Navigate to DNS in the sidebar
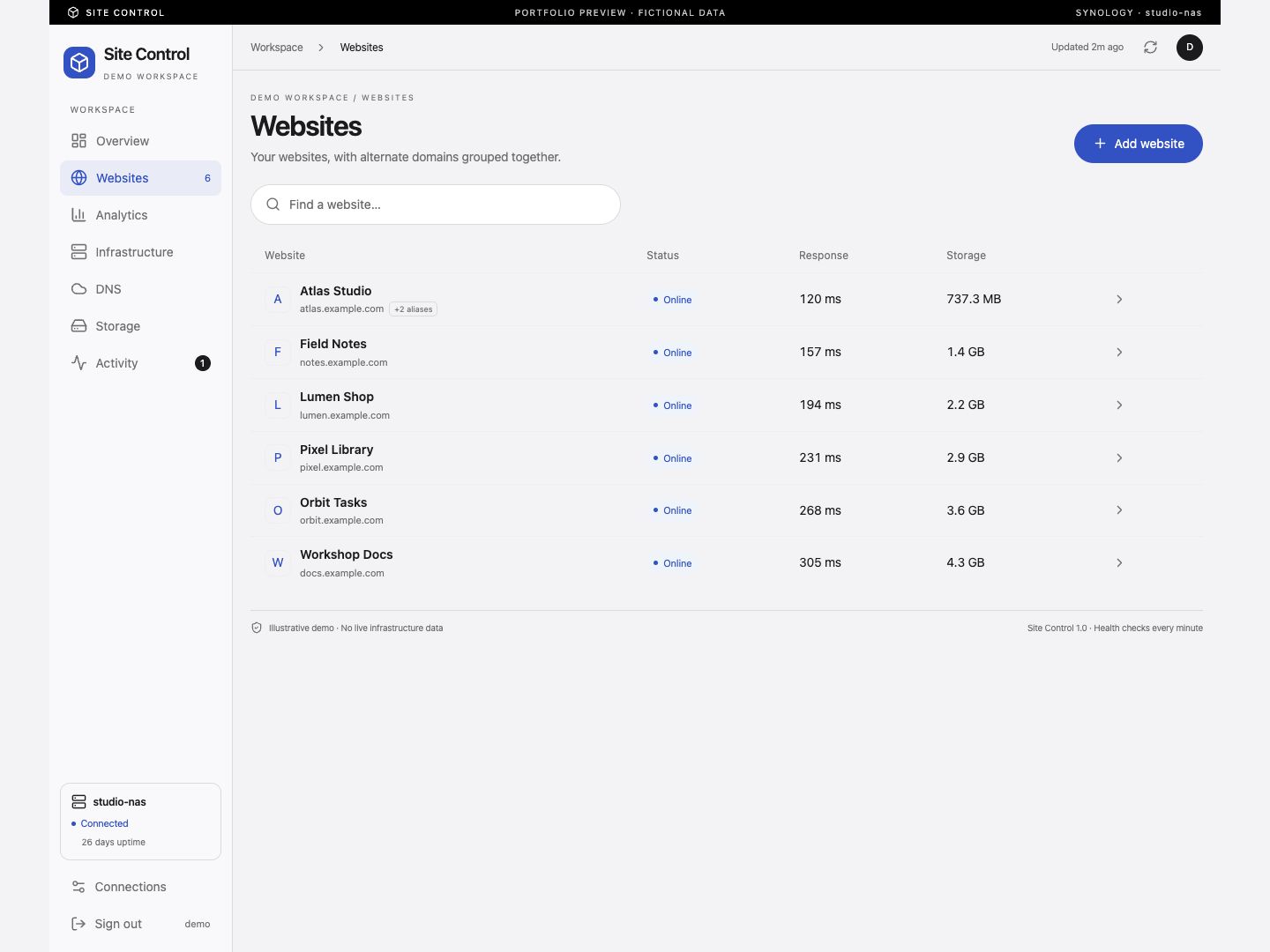Image resolution: width=1270 pixels, height=952 pixels. pyautogui.click(x=140, y=289)
